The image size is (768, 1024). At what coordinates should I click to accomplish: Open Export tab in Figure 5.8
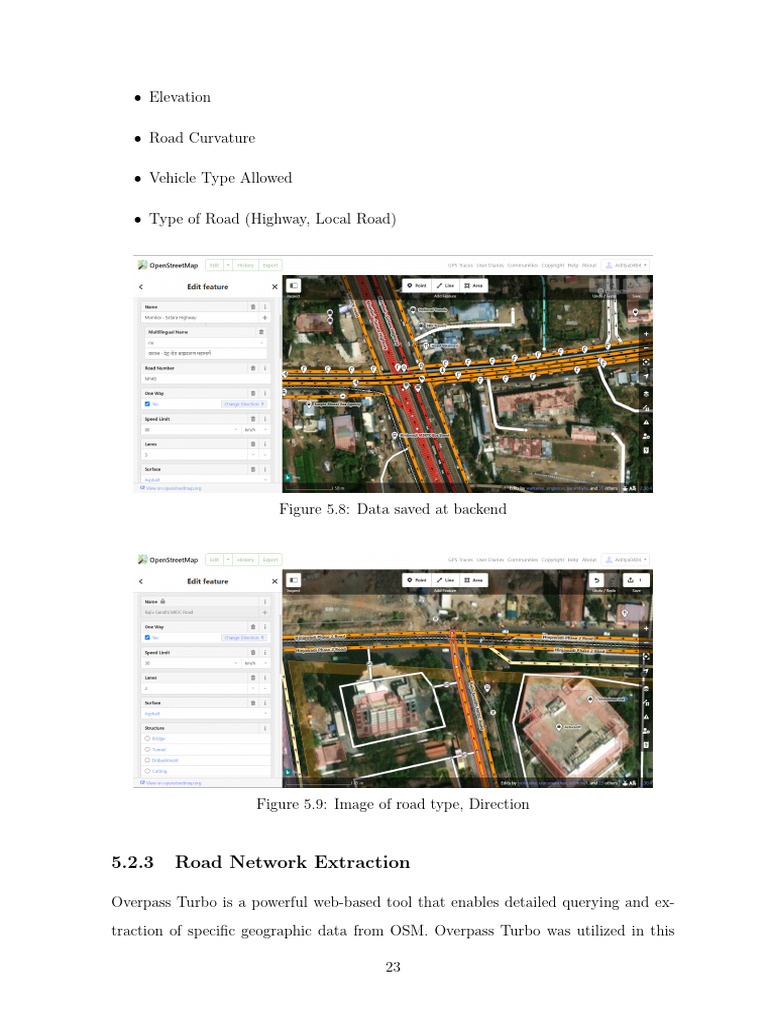point(270,265)
